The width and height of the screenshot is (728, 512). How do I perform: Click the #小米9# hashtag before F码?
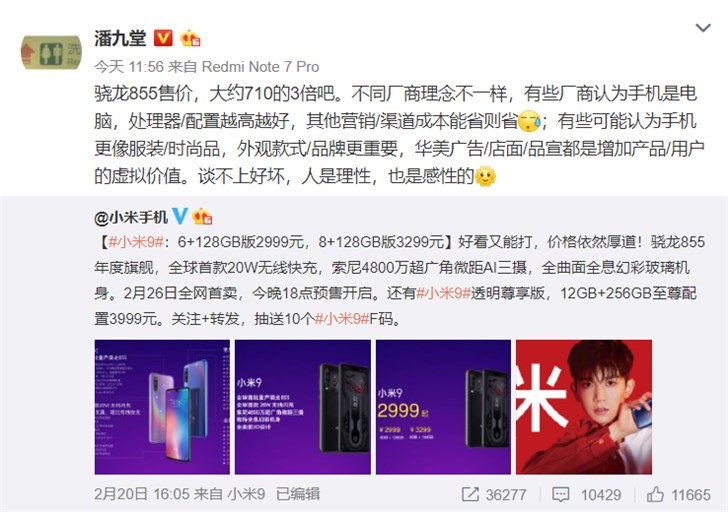[x=342, y=318]
